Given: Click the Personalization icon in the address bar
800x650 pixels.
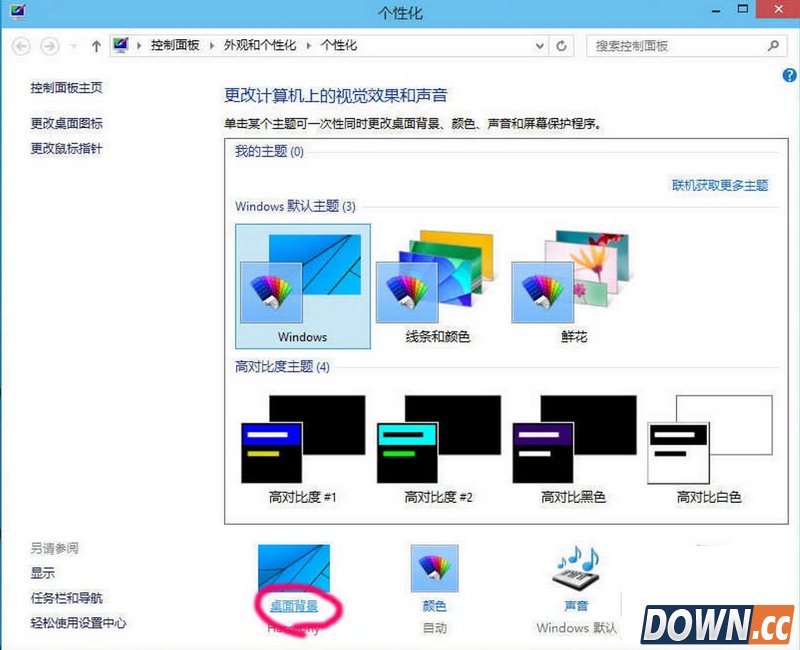Looking at the screenshot, I should click(121, 45).
